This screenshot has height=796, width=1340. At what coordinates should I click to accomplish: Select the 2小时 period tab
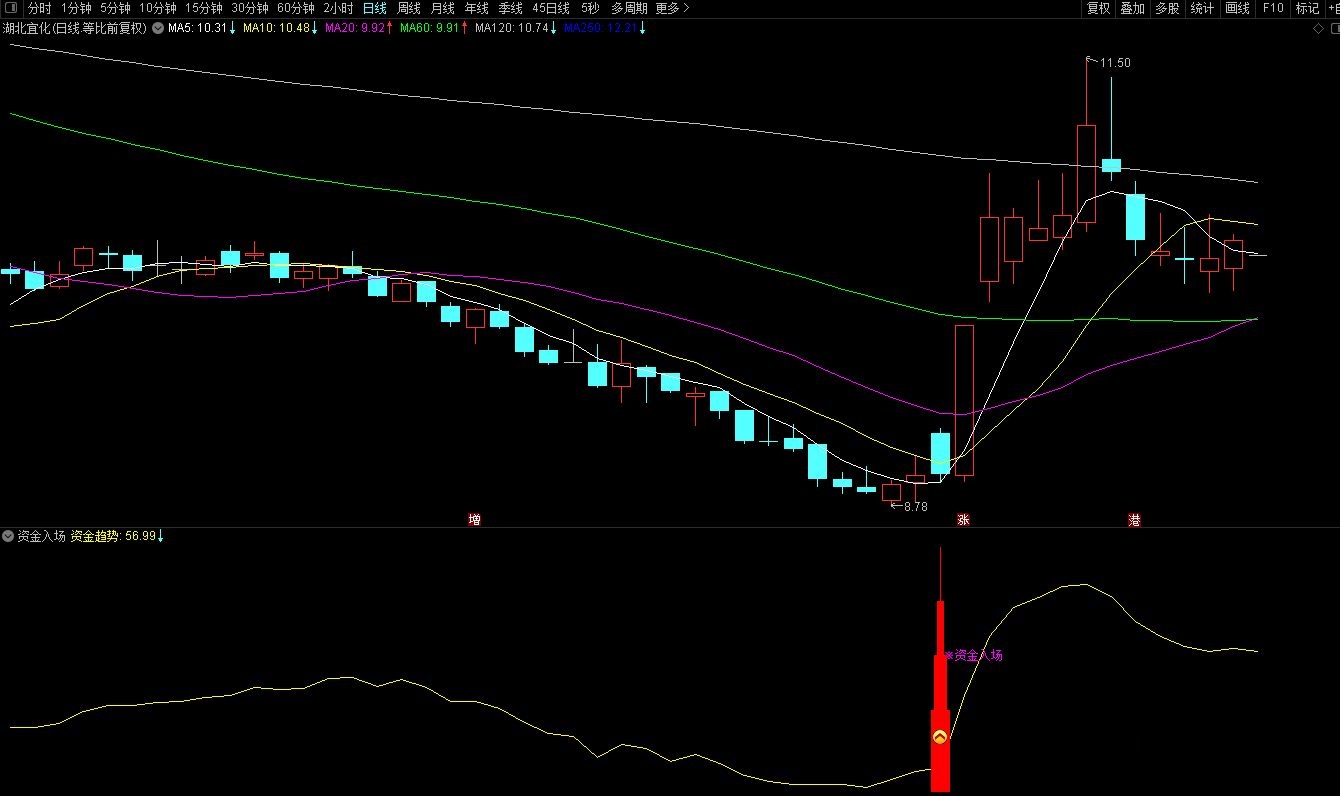338,8
